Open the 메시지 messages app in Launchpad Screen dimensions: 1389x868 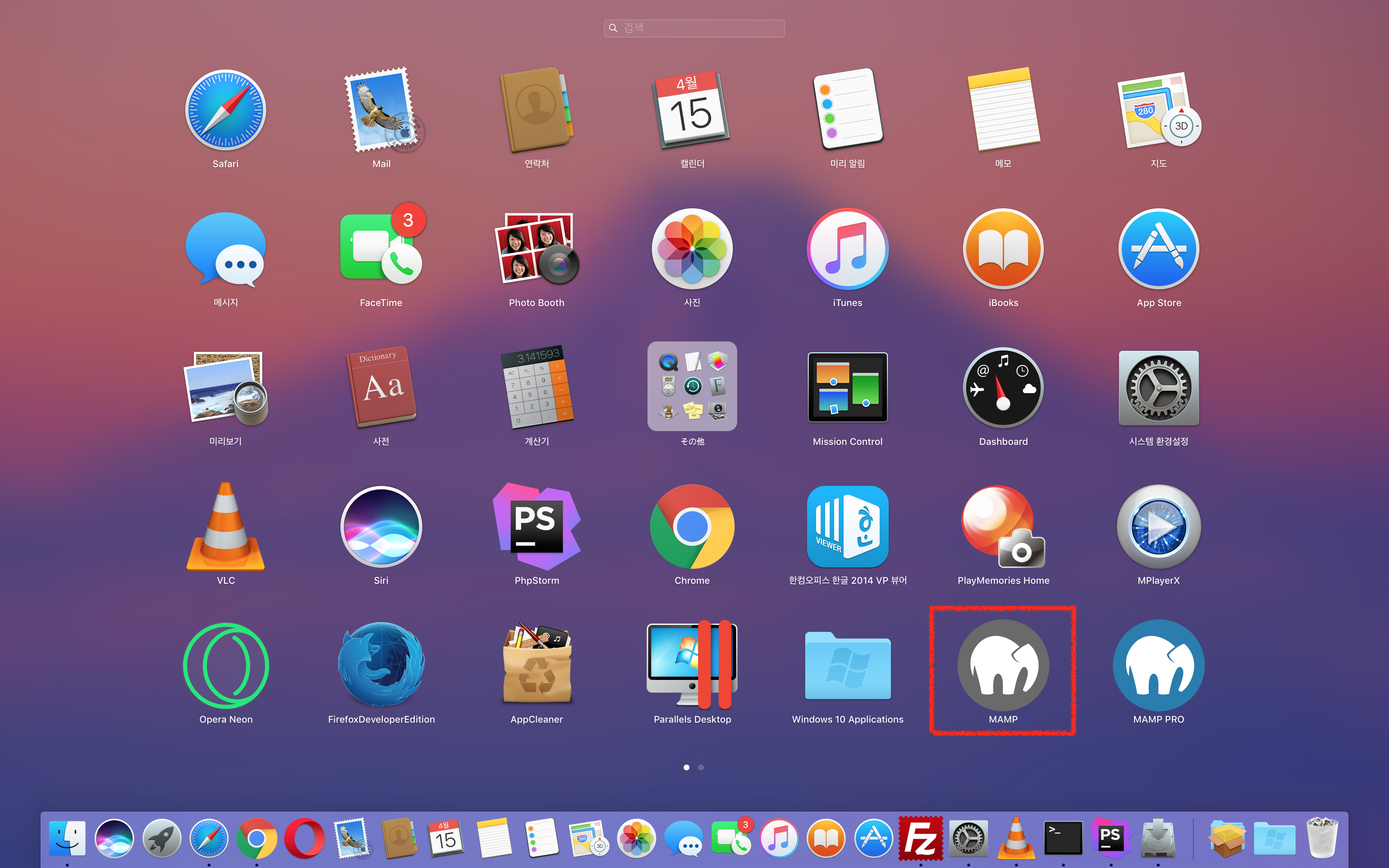226,249
